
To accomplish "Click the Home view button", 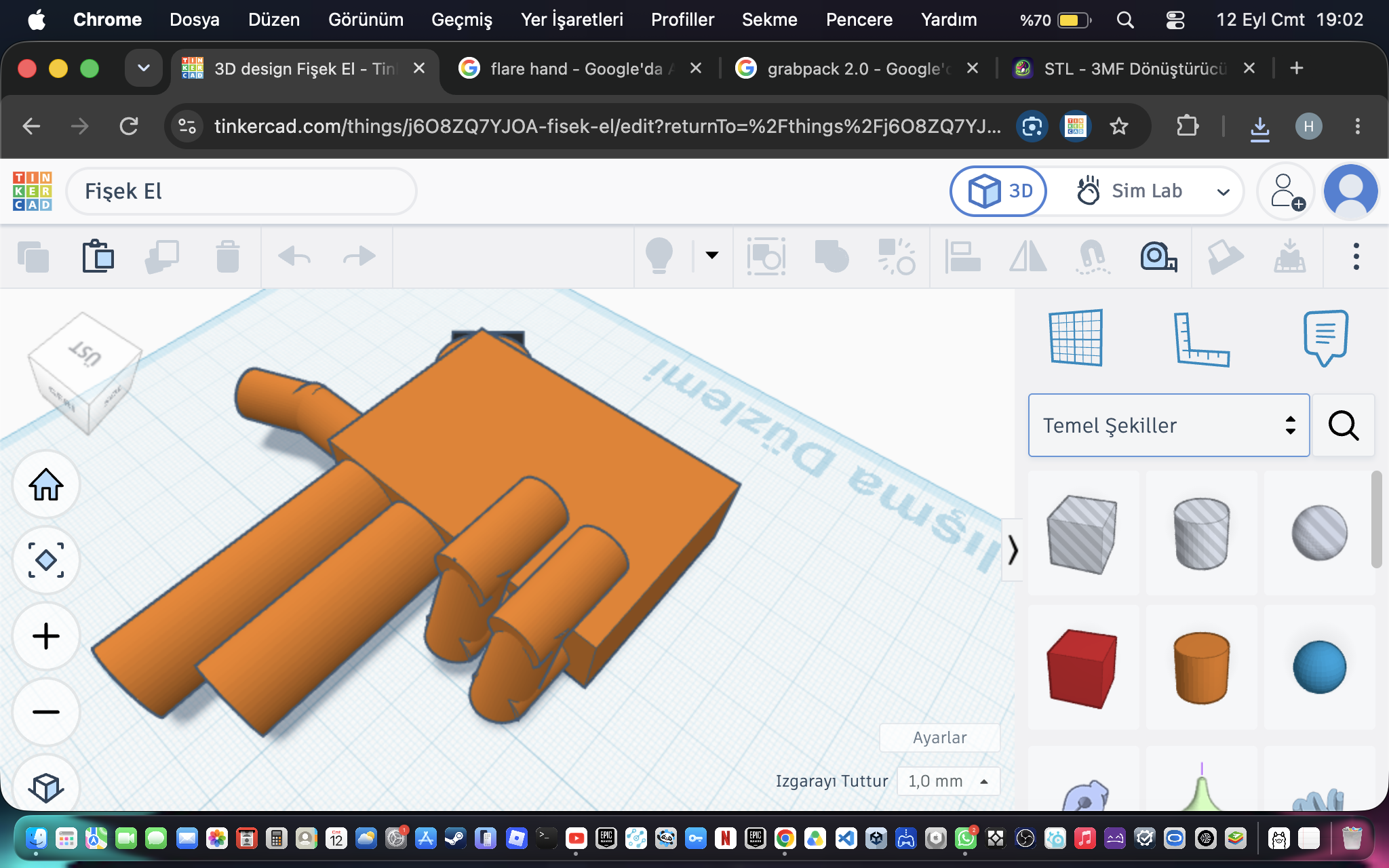I will tap(46, 485).
